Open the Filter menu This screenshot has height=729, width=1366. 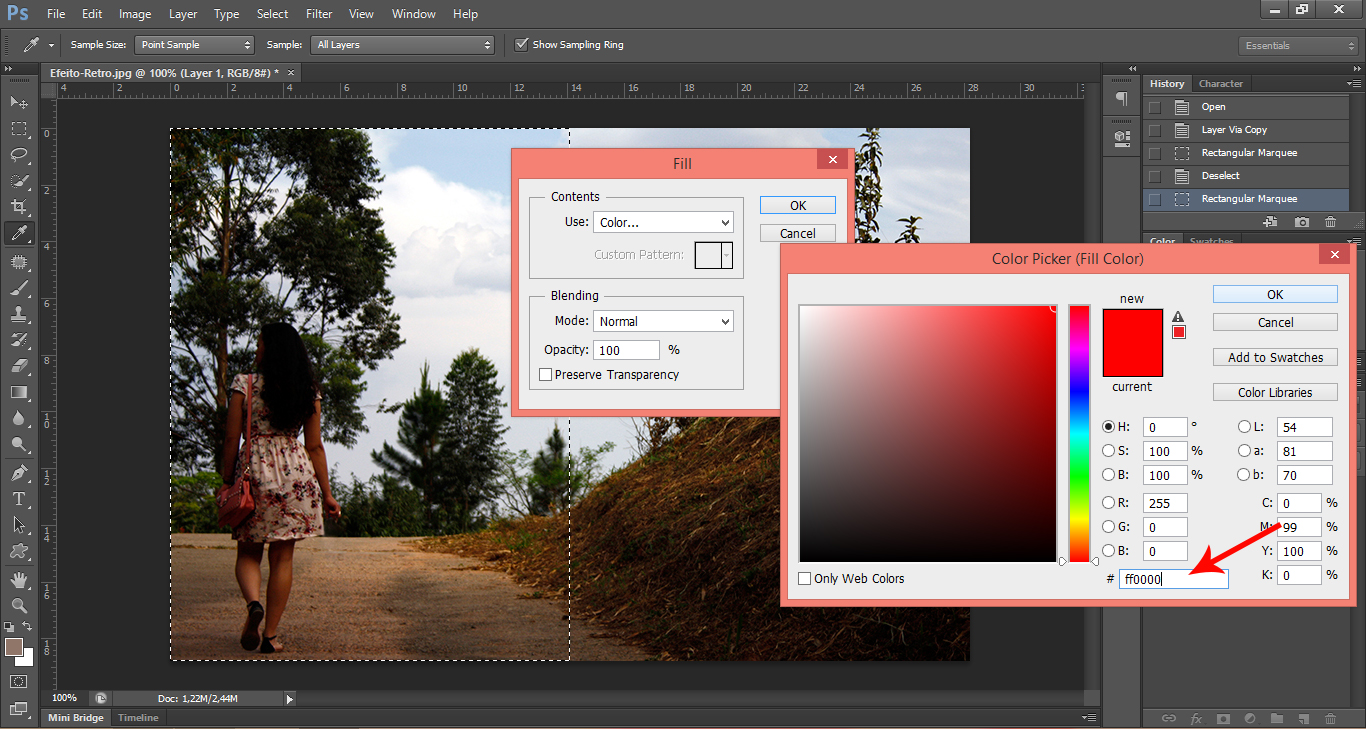coord(319,14)
